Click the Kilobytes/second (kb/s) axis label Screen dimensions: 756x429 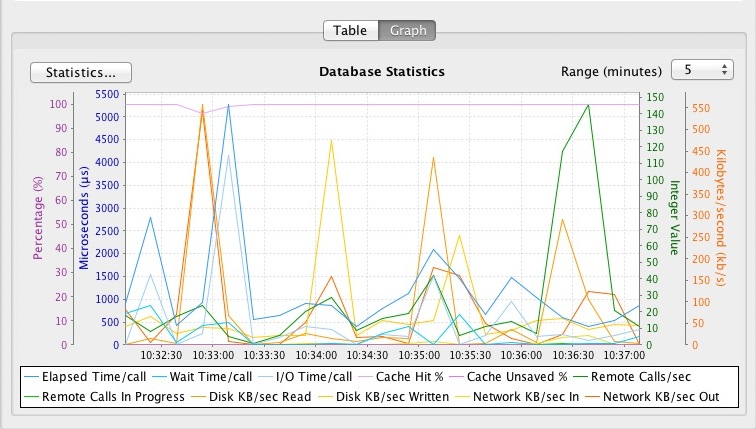pyautogui.click(x=721, y=218)
